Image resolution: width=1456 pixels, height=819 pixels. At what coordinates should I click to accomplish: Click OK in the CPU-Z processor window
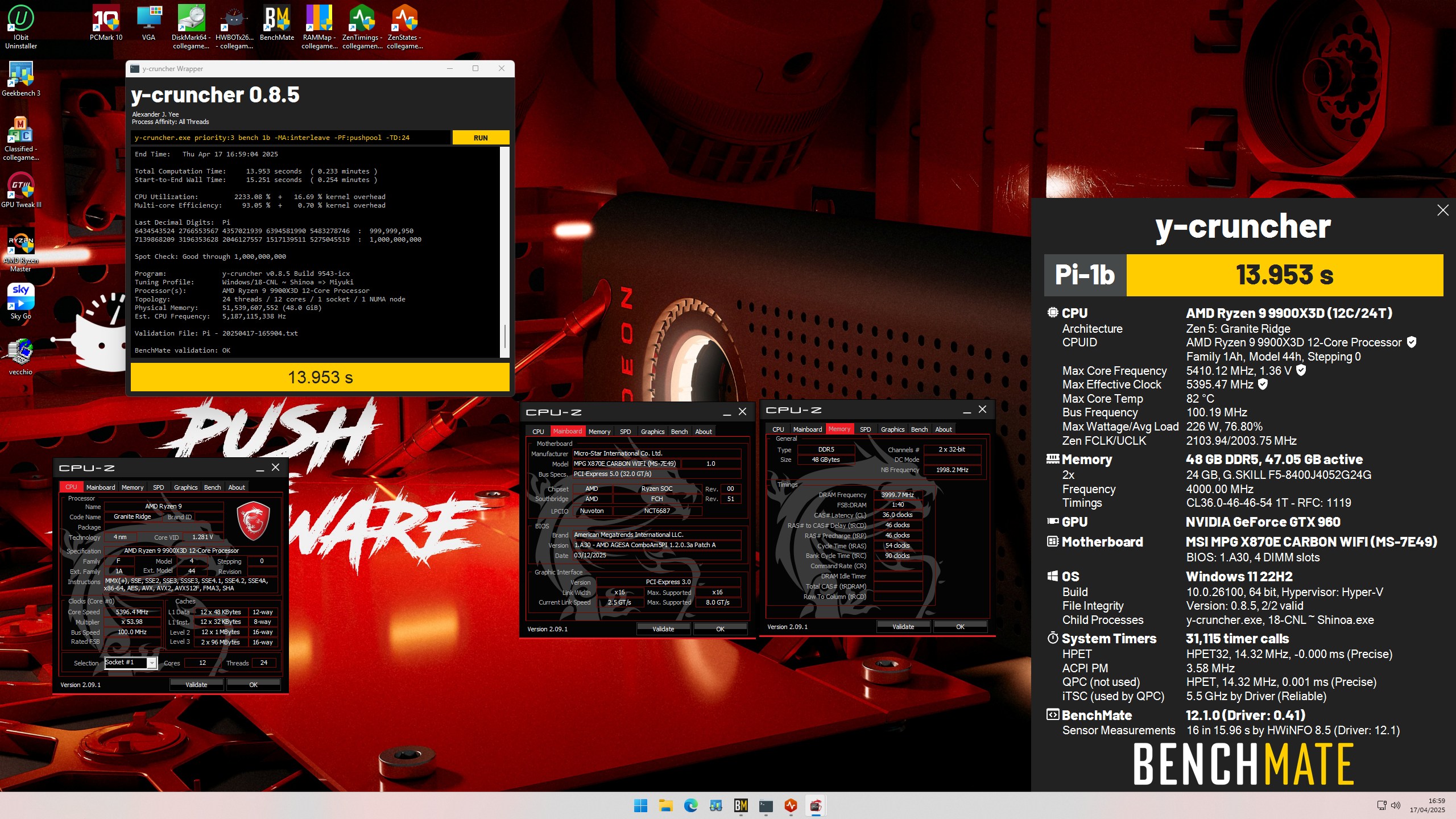coord(254,685)
